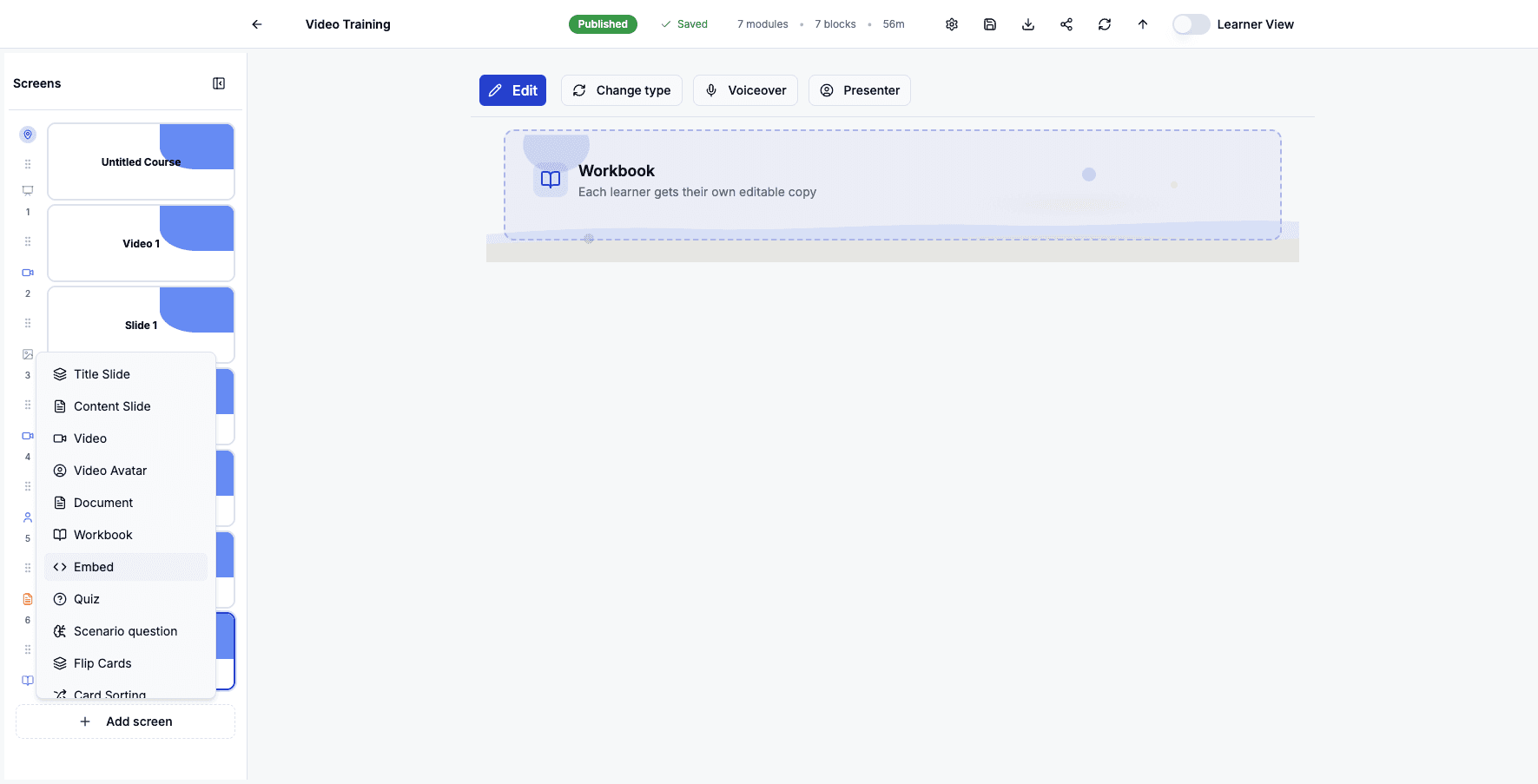Click the video camera icon for screen 2

coord(27,272)
